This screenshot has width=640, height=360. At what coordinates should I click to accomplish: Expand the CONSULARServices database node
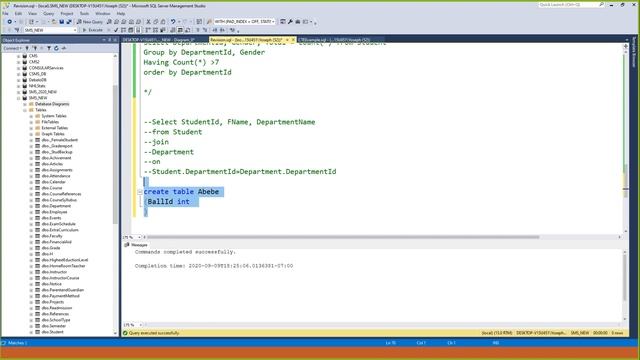18,68
